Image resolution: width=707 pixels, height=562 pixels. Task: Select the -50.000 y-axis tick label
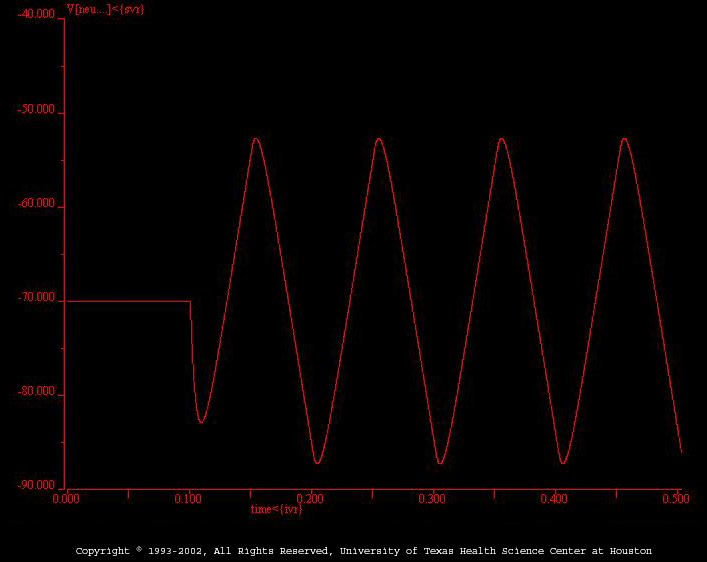[x=37, y=111]
